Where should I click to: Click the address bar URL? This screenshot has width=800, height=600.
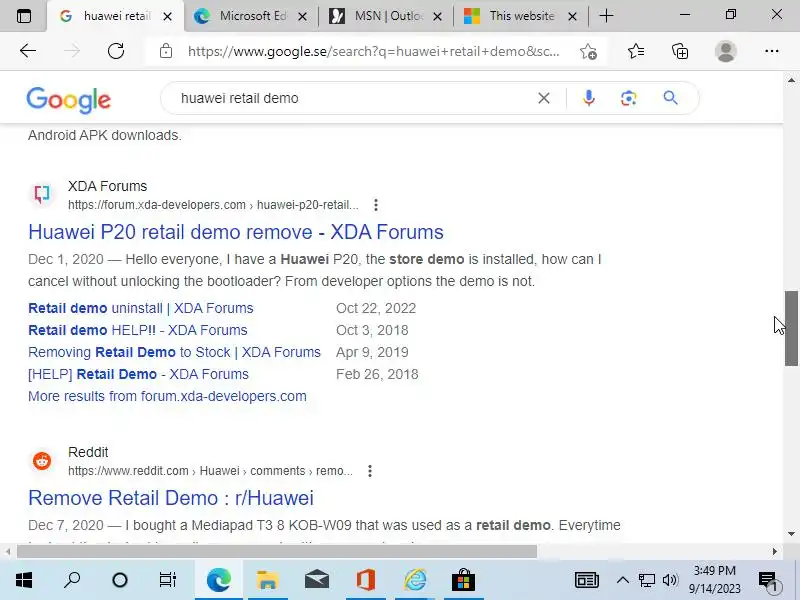point(373,52)
